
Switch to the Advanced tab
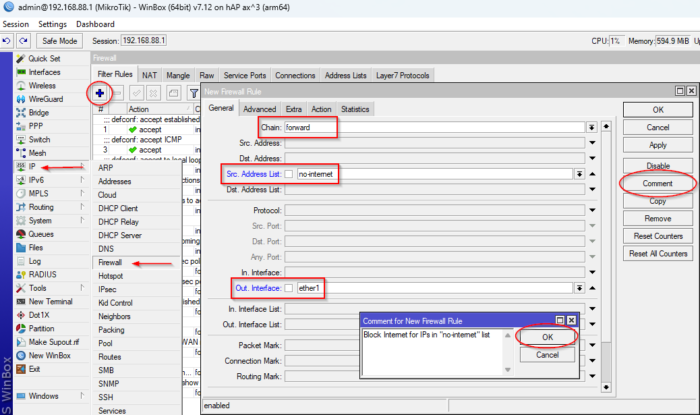[259, 109]
